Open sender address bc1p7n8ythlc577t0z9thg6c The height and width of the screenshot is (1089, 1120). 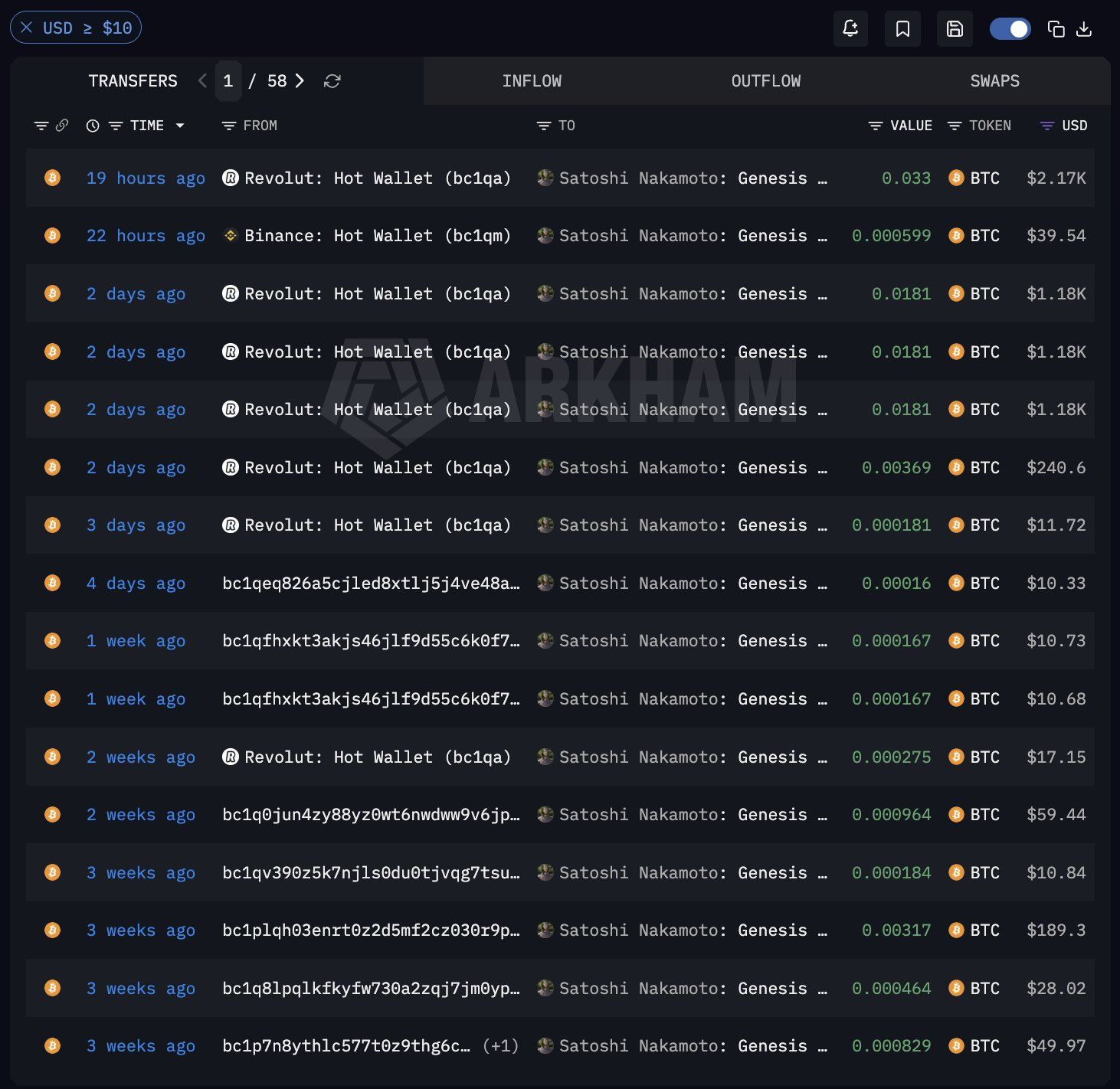tap(346, 1046)
